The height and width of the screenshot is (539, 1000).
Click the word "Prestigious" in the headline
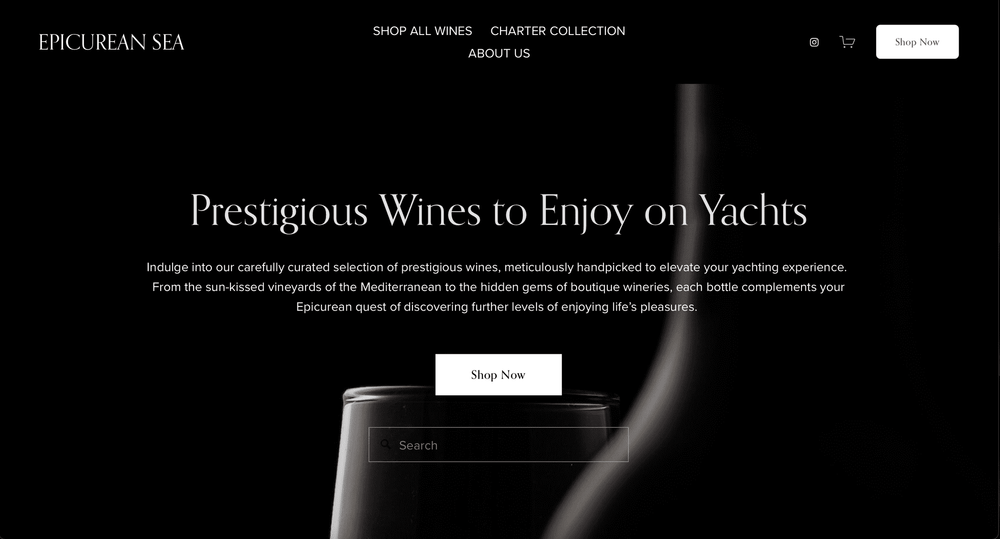279,212
